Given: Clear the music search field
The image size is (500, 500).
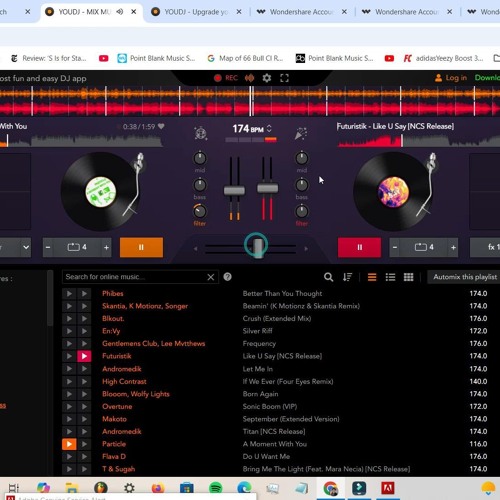Looking at the screenshot, I should [x=211, y=277].
